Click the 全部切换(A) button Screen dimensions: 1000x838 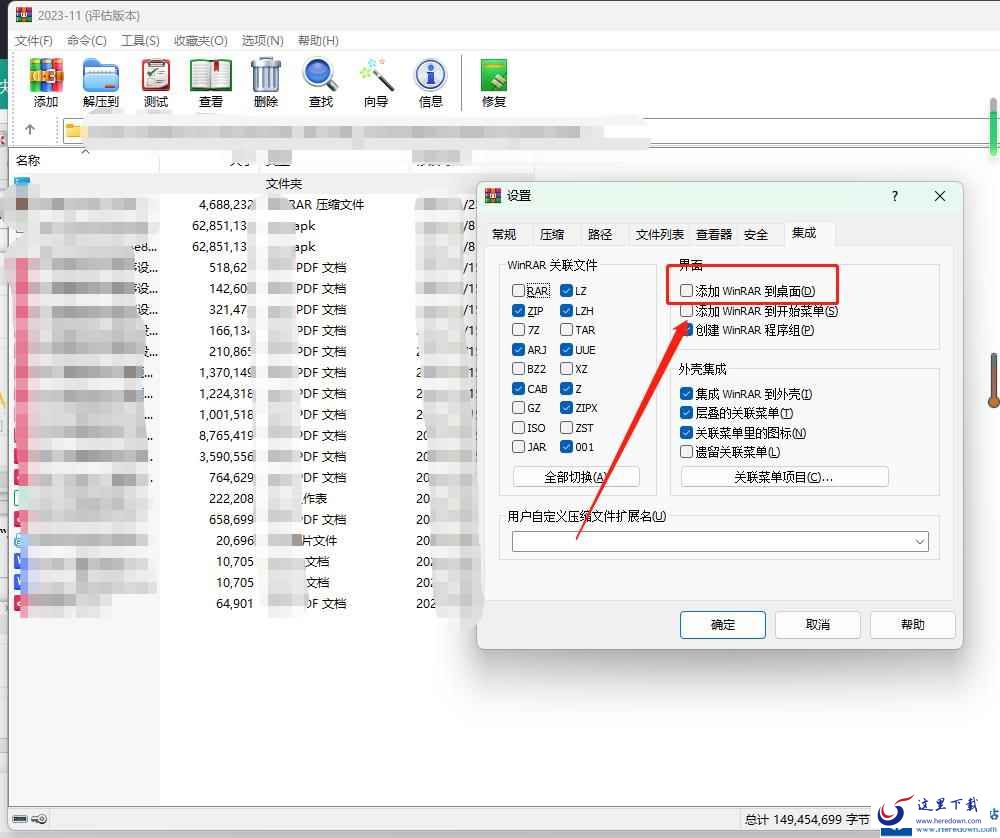[576, 477]
